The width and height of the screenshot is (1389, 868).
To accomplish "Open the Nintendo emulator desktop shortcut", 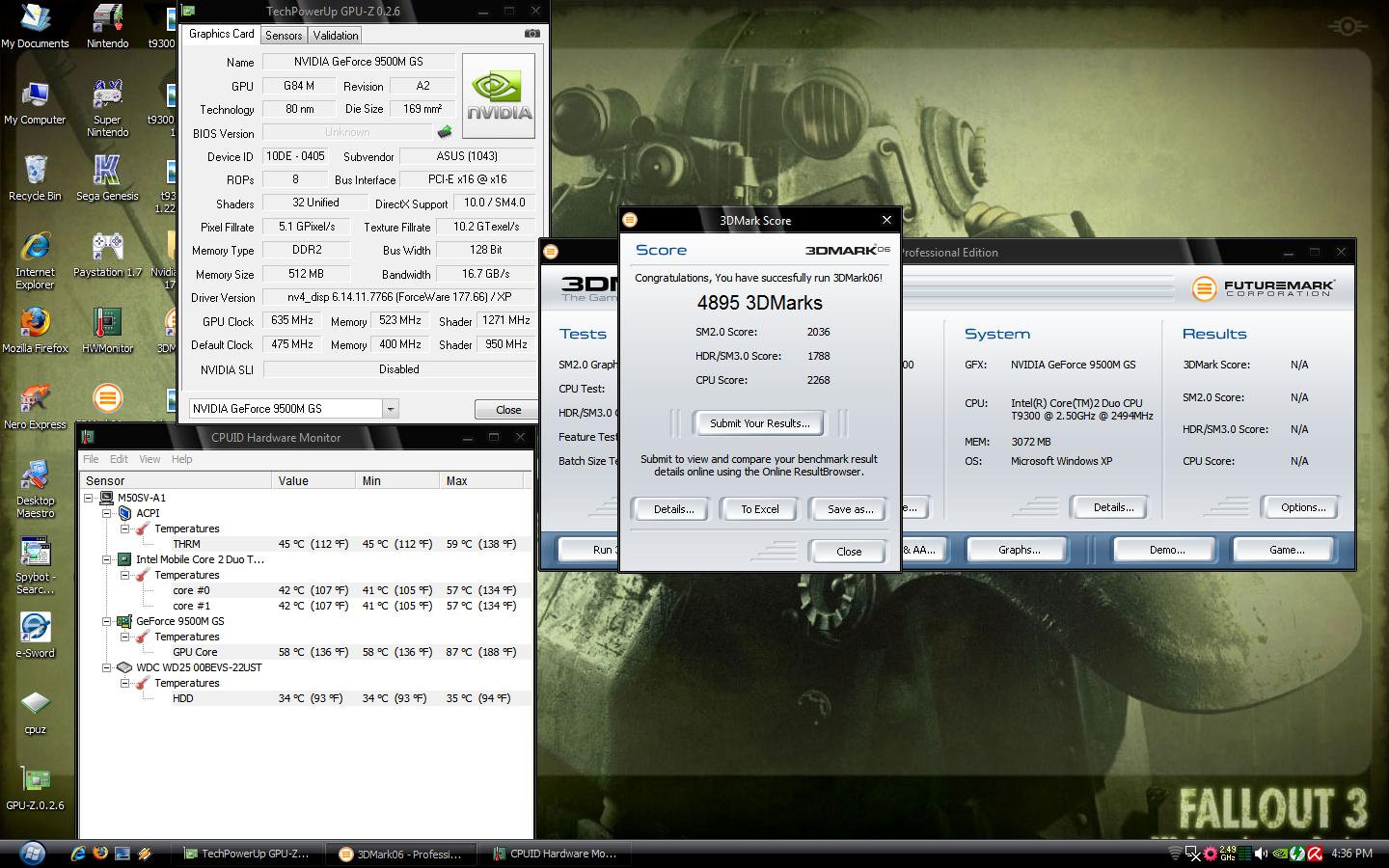I will pos(107,26).
